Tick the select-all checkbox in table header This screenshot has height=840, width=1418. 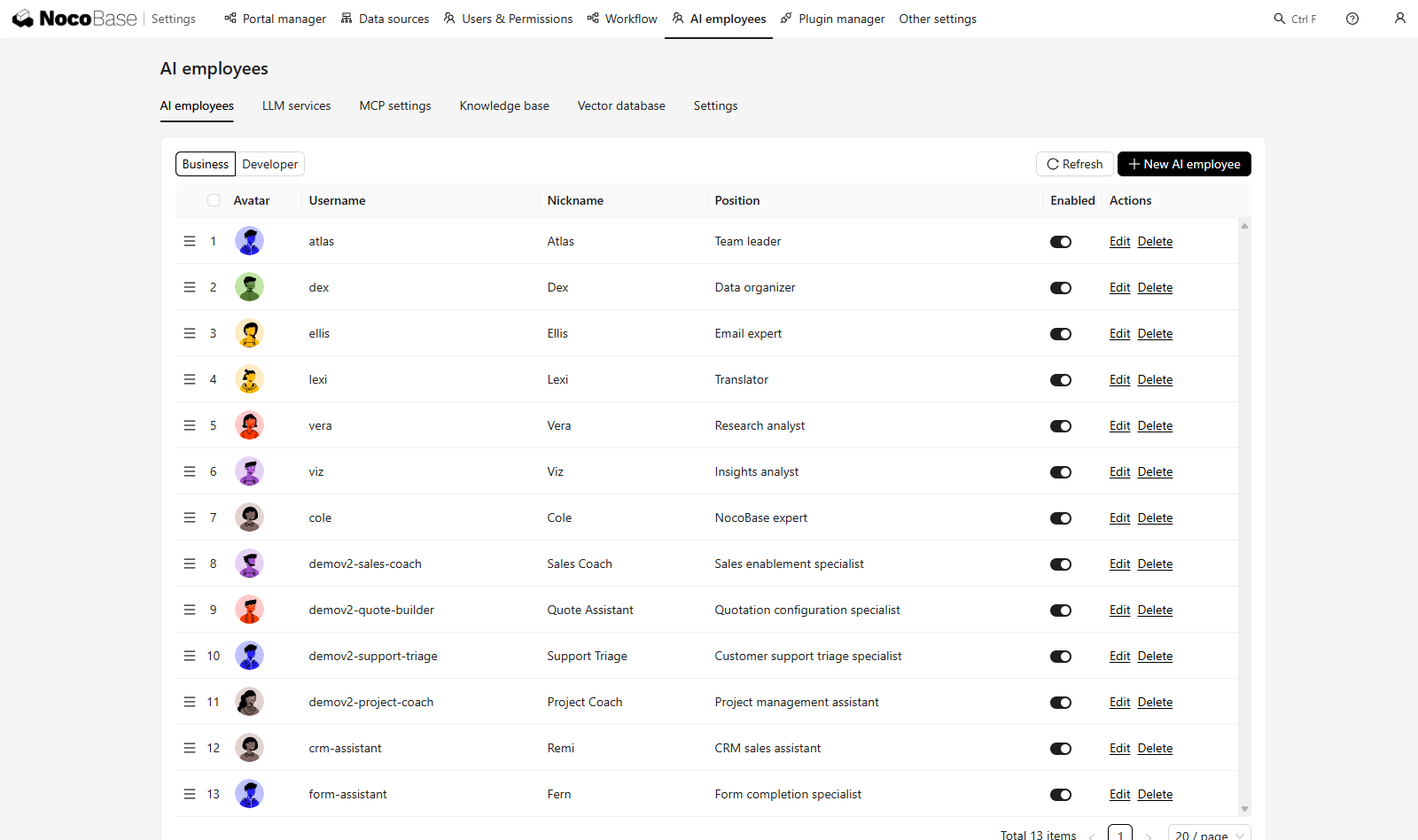pyautogui.click(x=214, y=200)
